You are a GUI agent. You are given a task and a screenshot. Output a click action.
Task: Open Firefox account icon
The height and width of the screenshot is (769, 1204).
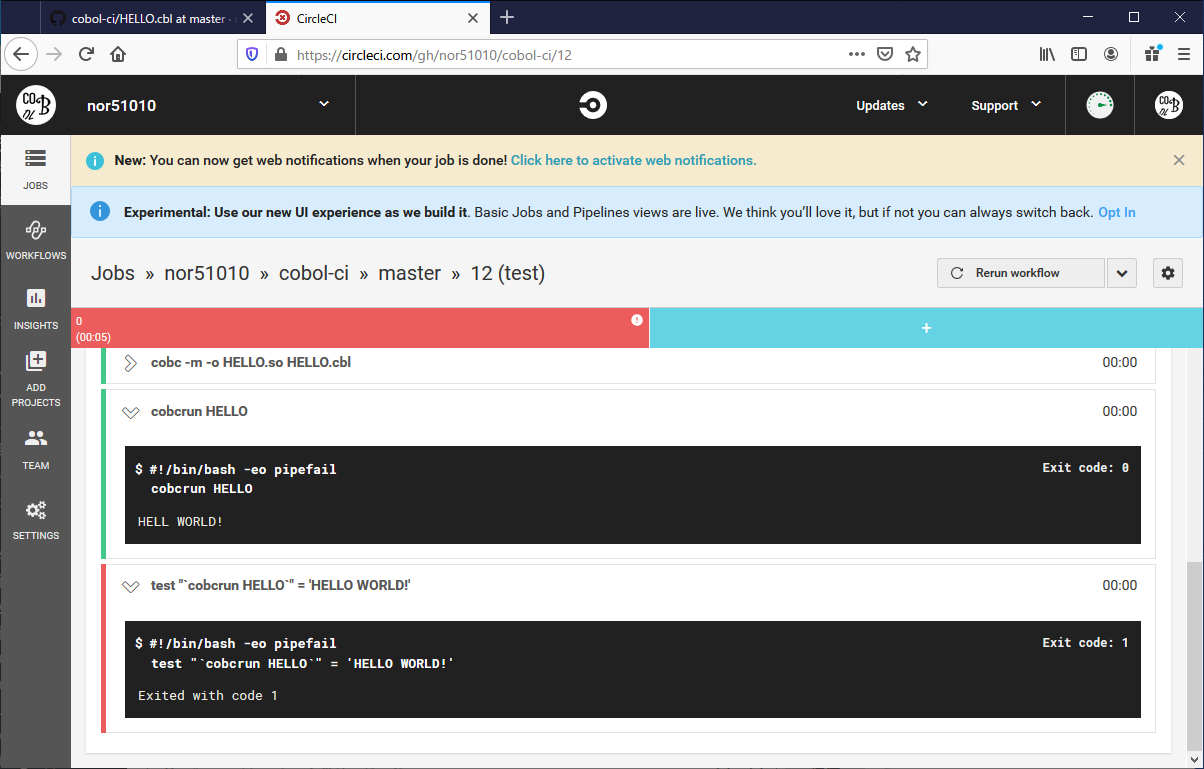click(1111, 55)
